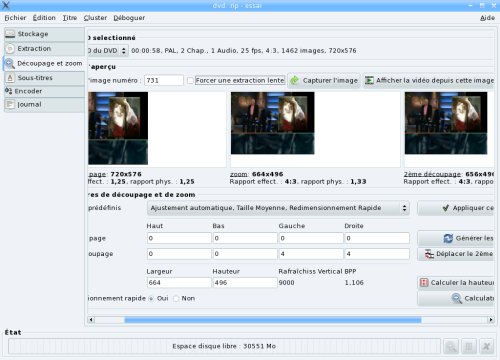This screenshot has width=500, height=360.
Task: Select the Oui radio button
Action: click(x=151, y=299)
